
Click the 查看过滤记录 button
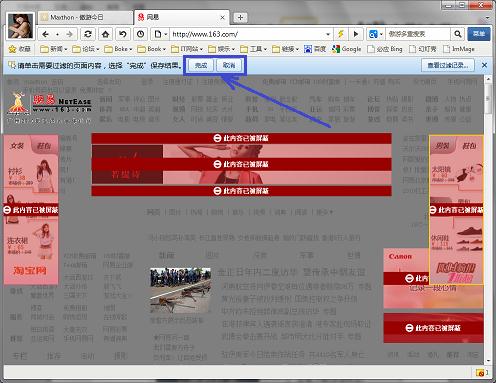pyautogui.click(x=447, y=65)
